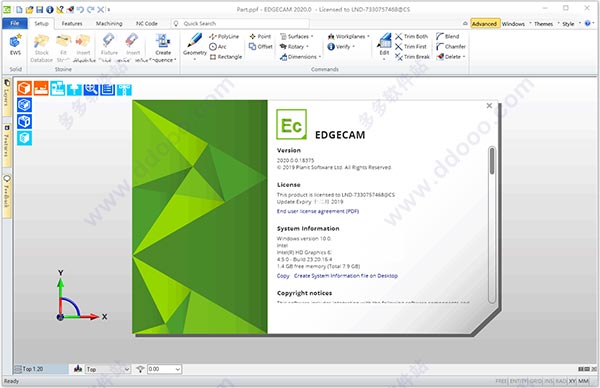Toggle the ENTITY status bar indicator

(x=518, y=381)
